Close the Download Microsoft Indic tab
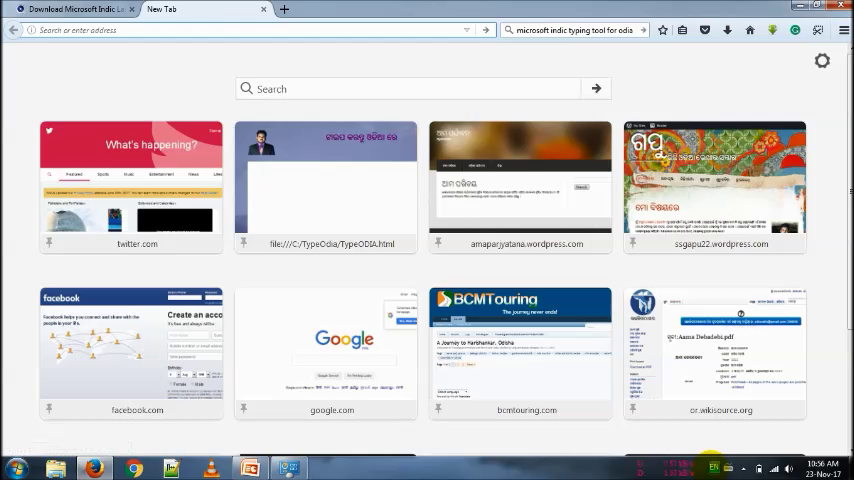This screenshot has height=480, width=854. click(x=132, y=9)
